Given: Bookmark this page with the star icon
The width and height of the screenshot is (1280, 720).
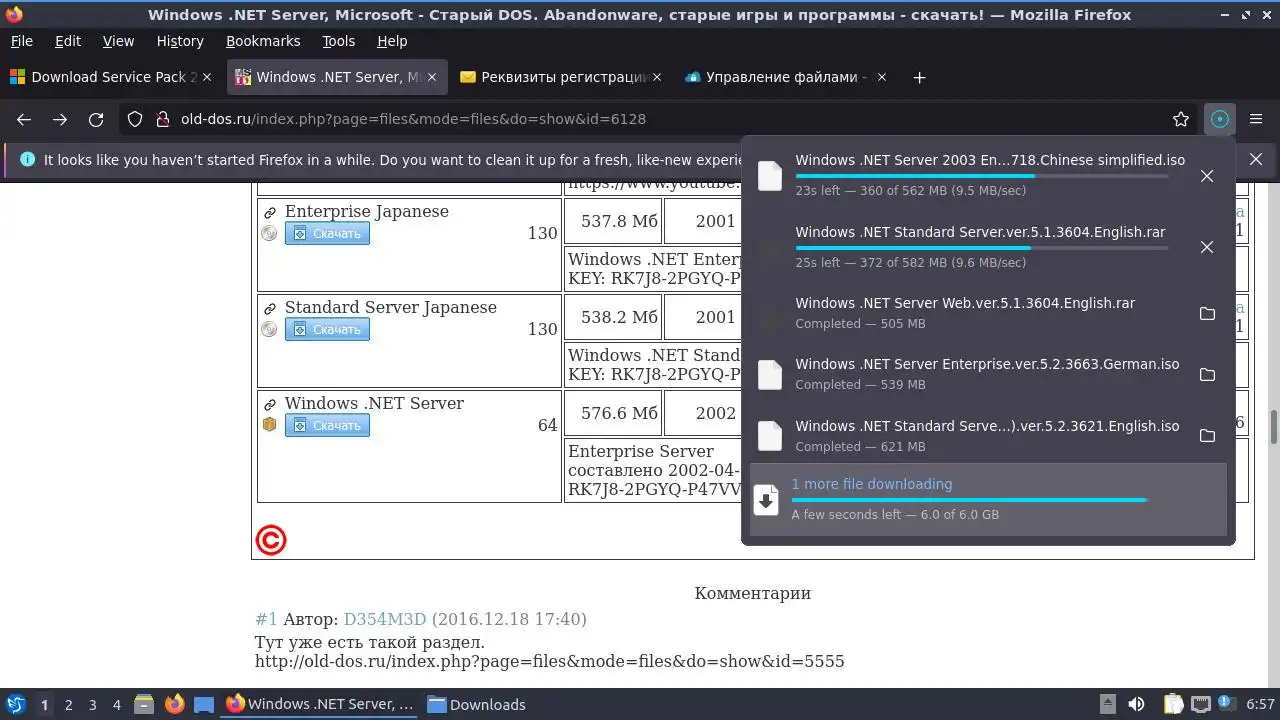Looking at the screenshot, I should [1181, 119].
